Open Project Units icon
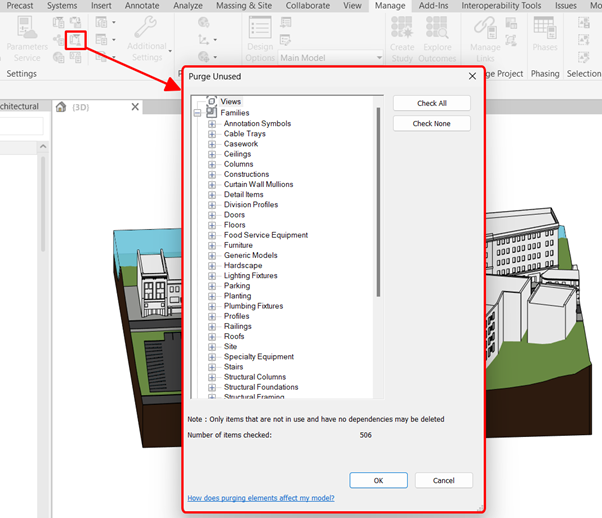Screen dimensions: 602x518 (75, 58)
